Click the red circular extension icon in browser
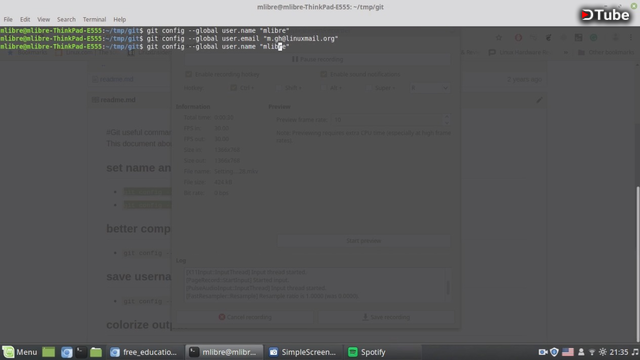The width and height of the screenshot is (640, 360). tap(518, 38)
